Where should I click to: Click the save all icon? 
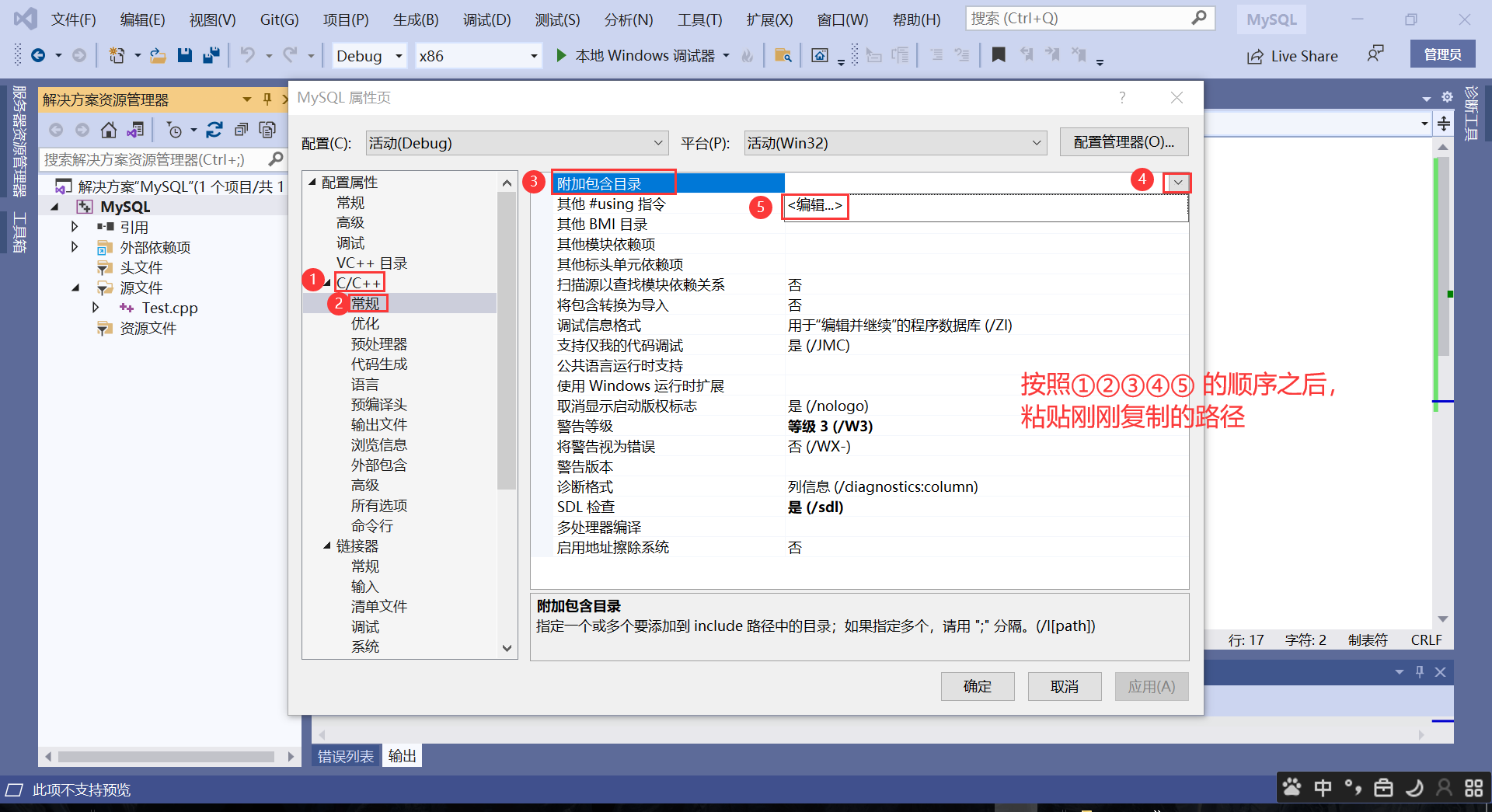coord(211,55)
